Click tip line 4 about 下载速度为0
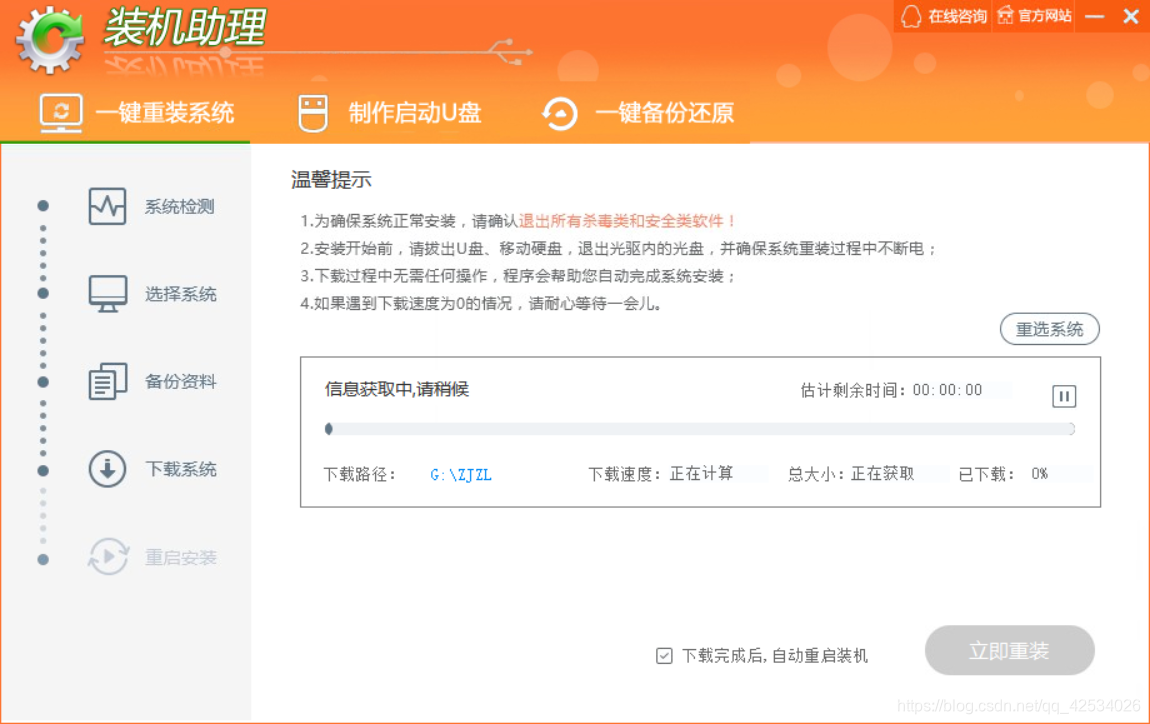1150x724 pixels. 482,304
